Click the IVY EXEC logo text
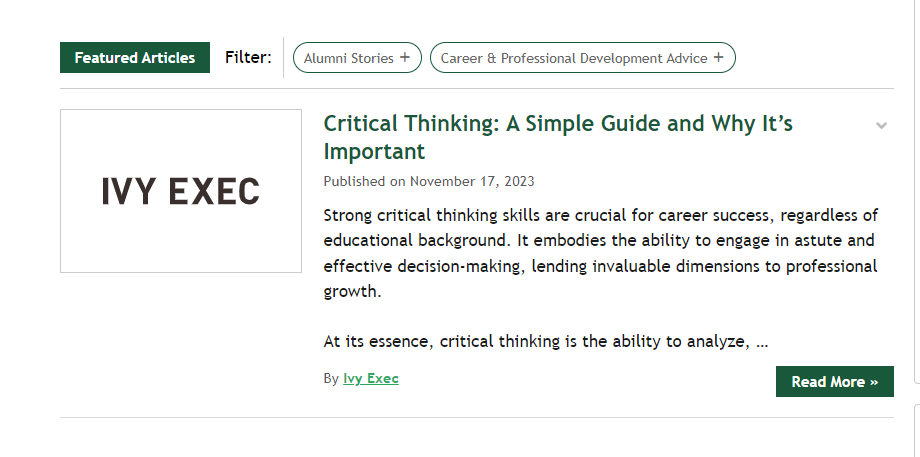Screen dimensions: 920x457 tap(181, 191)
